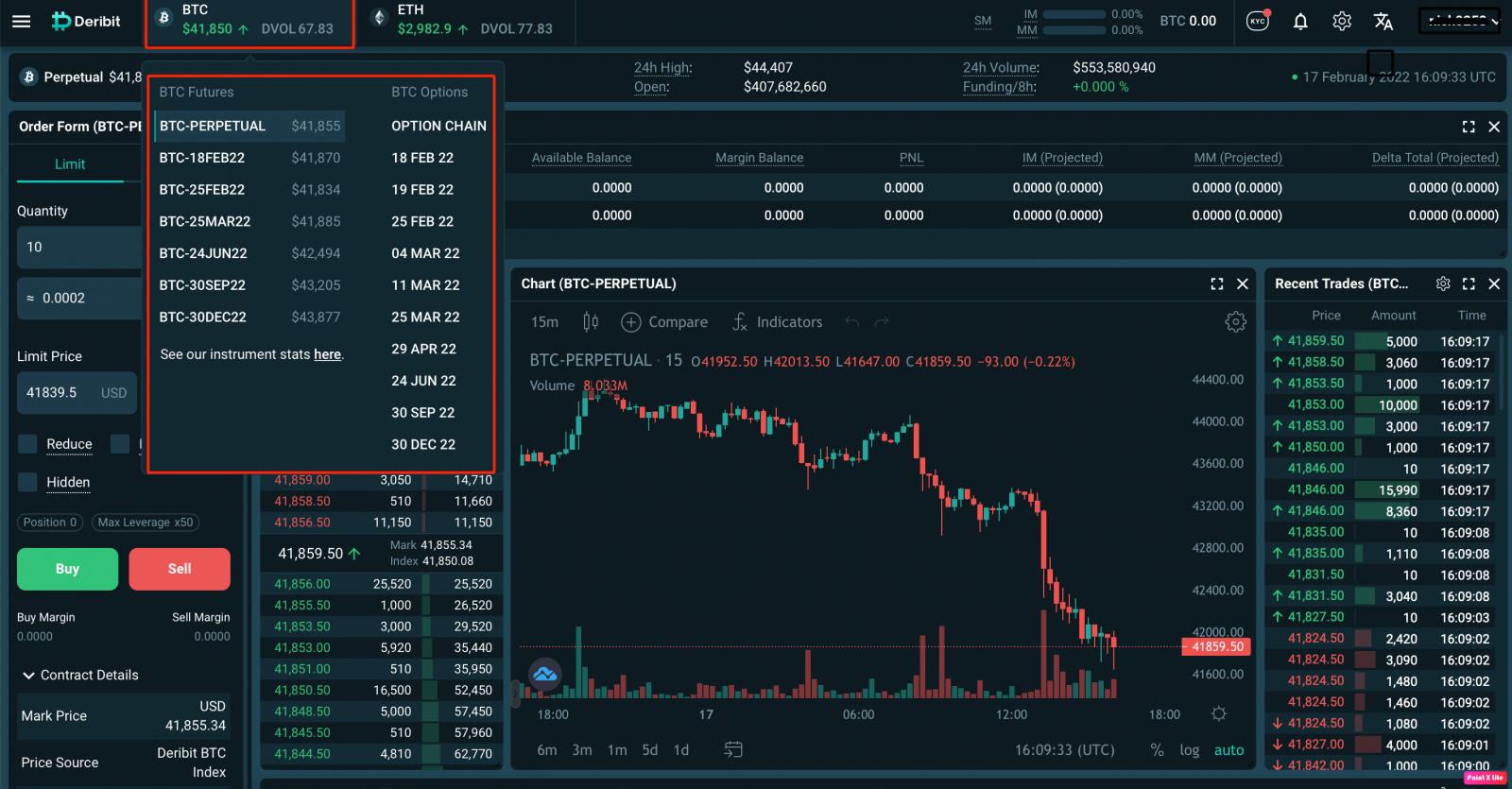Open the ETH instrument dropdown

pyautogui.click(x=463, y=21)
